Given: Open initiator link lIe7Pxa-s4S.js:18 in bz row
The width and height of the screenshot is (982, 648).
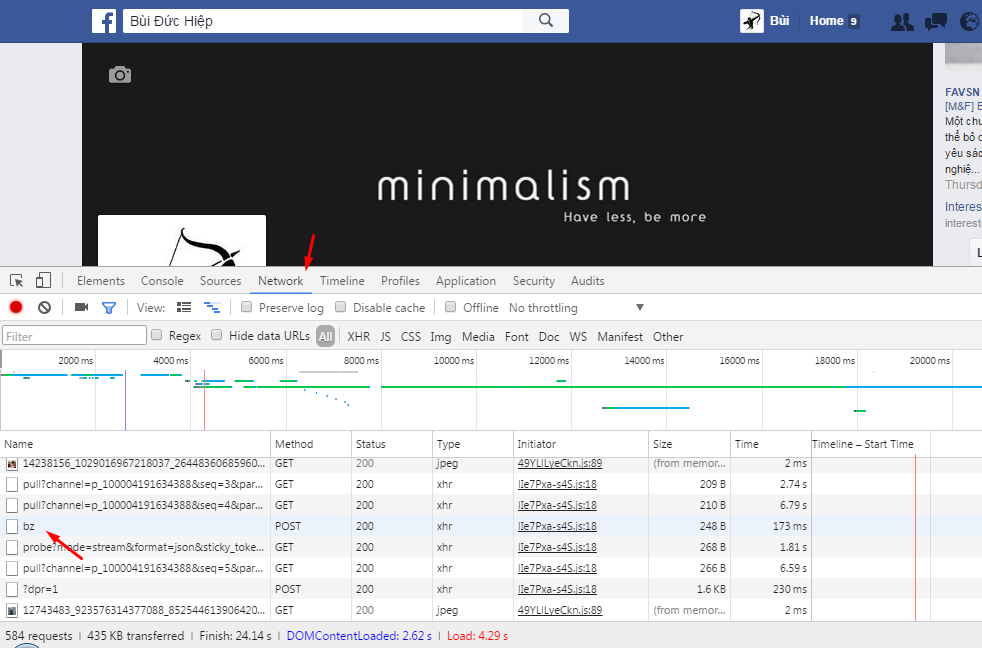Looking at the screenshot, I should tap(557, 527).
